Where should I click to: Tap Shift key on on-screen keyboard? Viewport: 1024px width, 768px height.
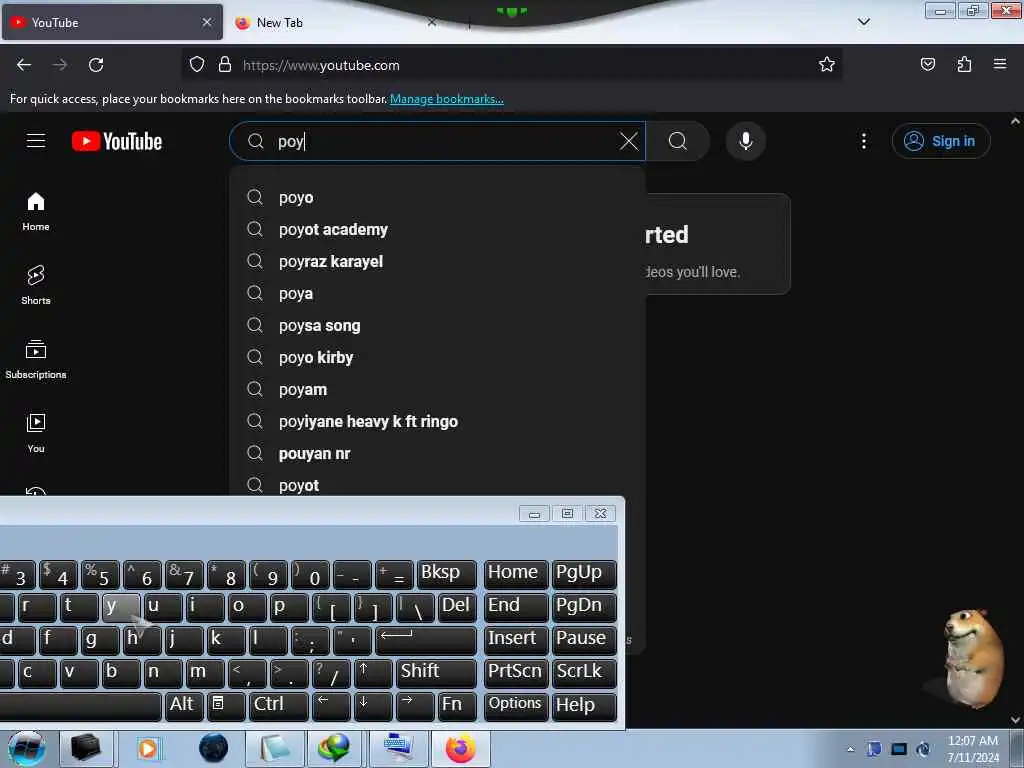[436, 673]
